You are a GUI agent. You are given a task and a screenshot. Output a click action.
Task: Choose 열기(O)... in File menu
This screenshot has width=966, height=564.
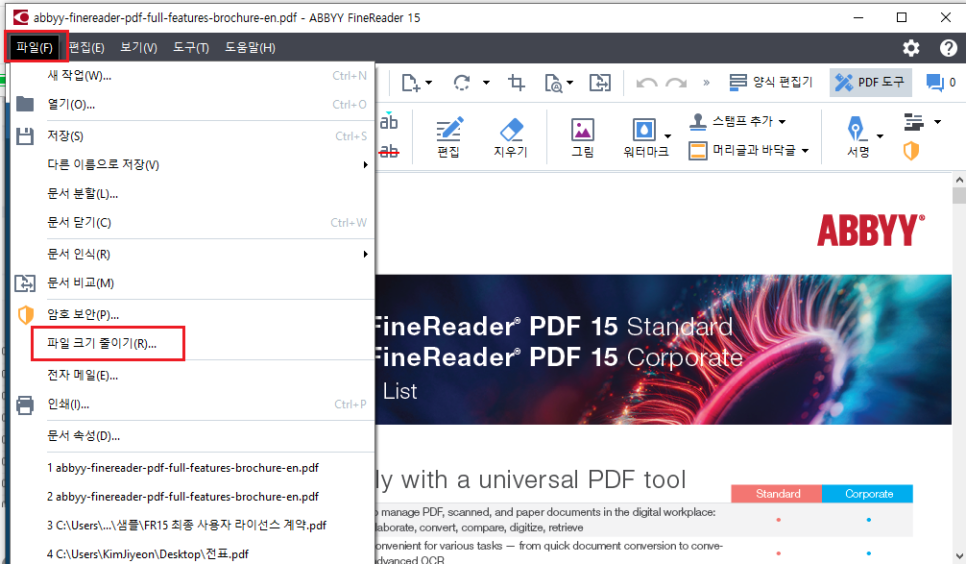click(x=192, y=105)
